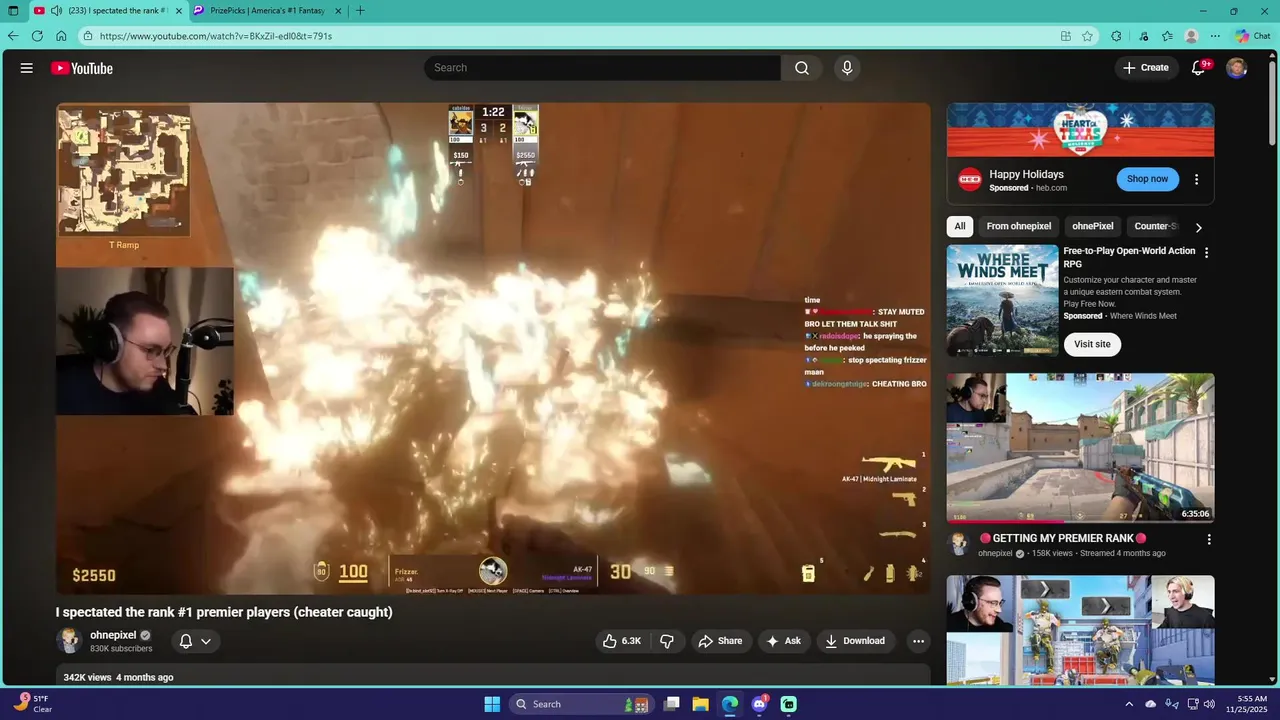Open the Edge tab actions menu

pyautogui.click(x=13, y=11)
